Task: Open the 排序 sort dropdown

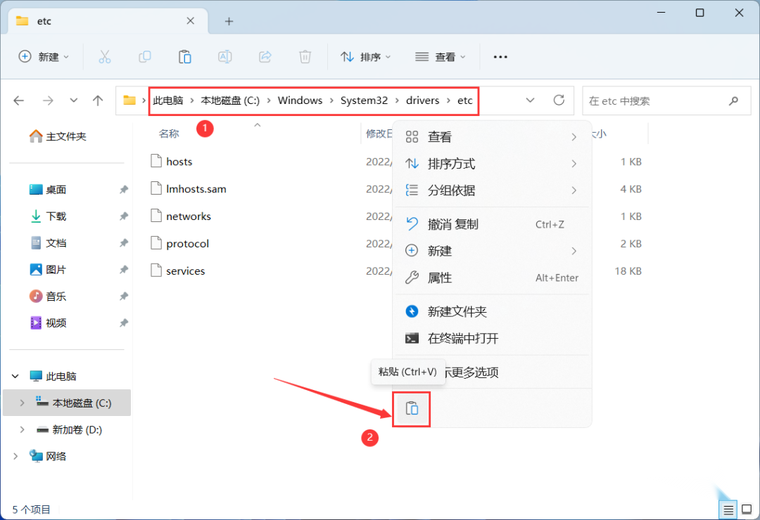Action: tap(366, 57)
